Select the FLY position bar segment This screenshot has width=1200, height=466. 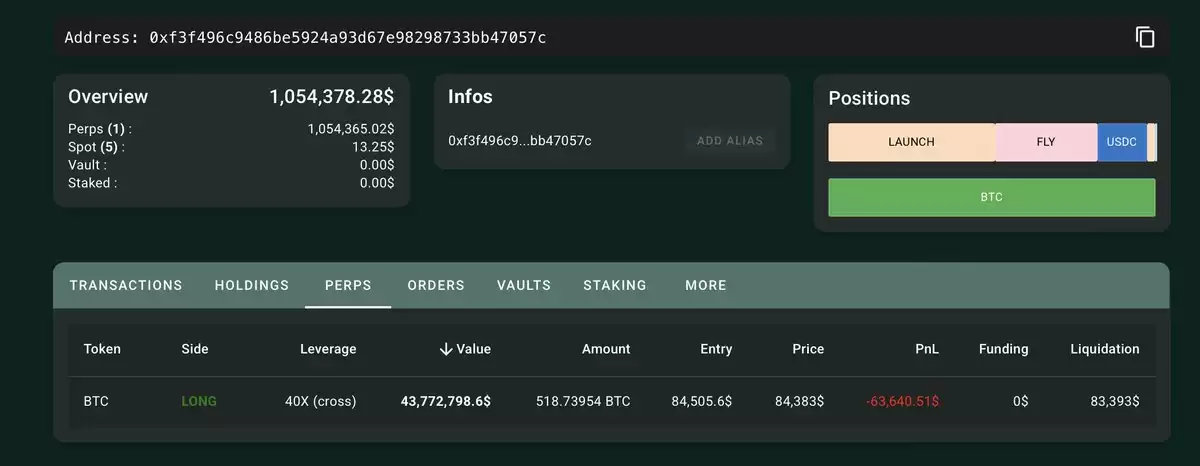(x=1046, y=142)
